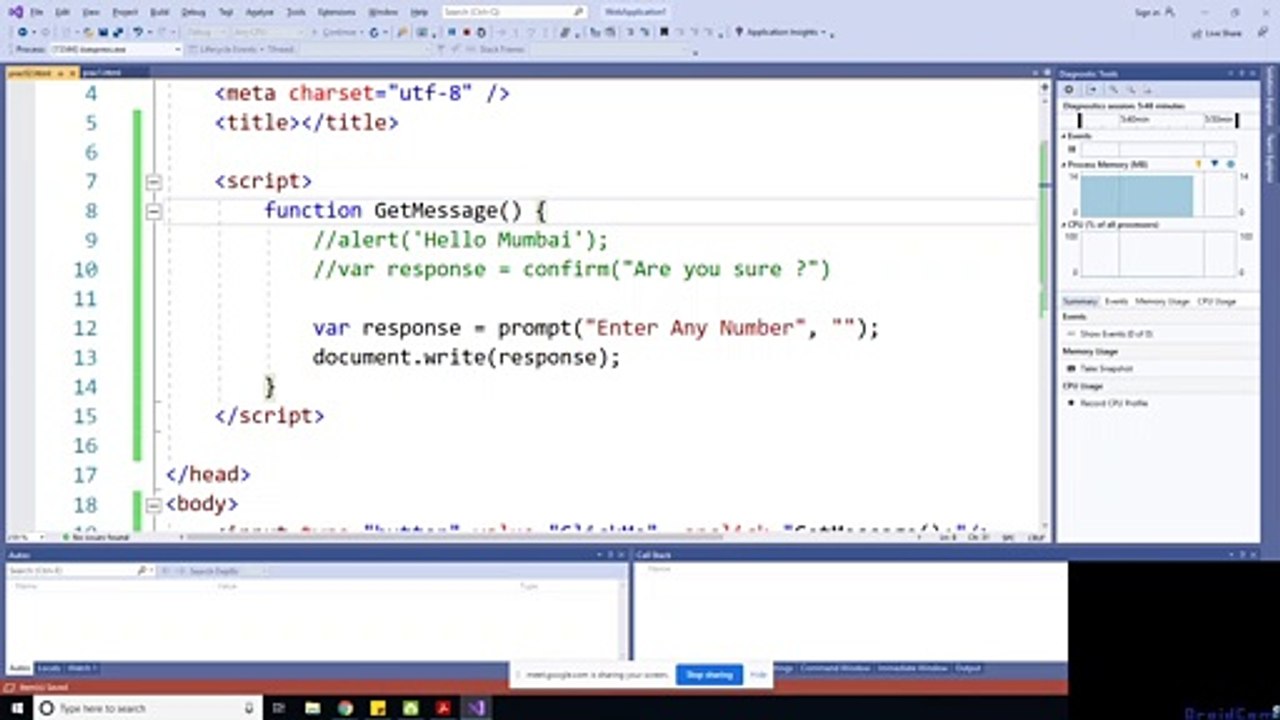Click the Windows Start button
1280x720 pixels.
[x=16, y=708]
